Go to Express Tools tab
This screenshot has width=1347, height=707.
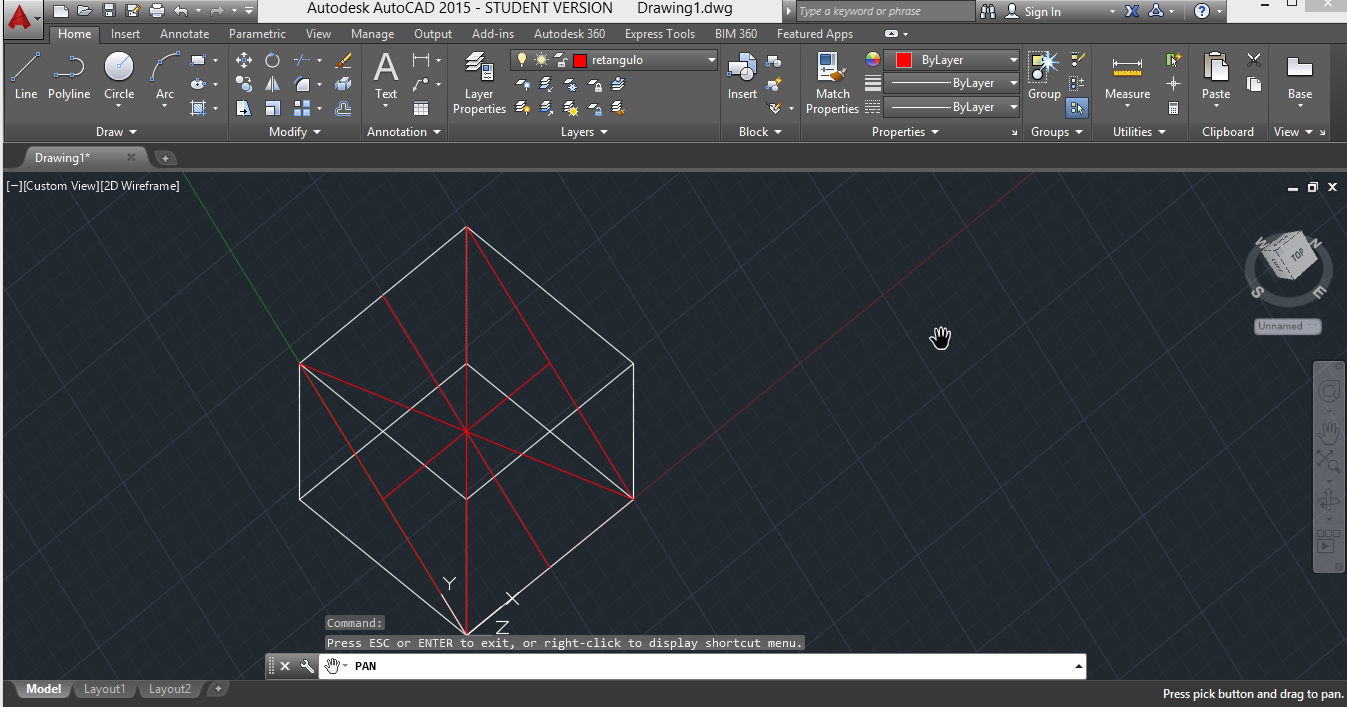(x=660, y=34)
